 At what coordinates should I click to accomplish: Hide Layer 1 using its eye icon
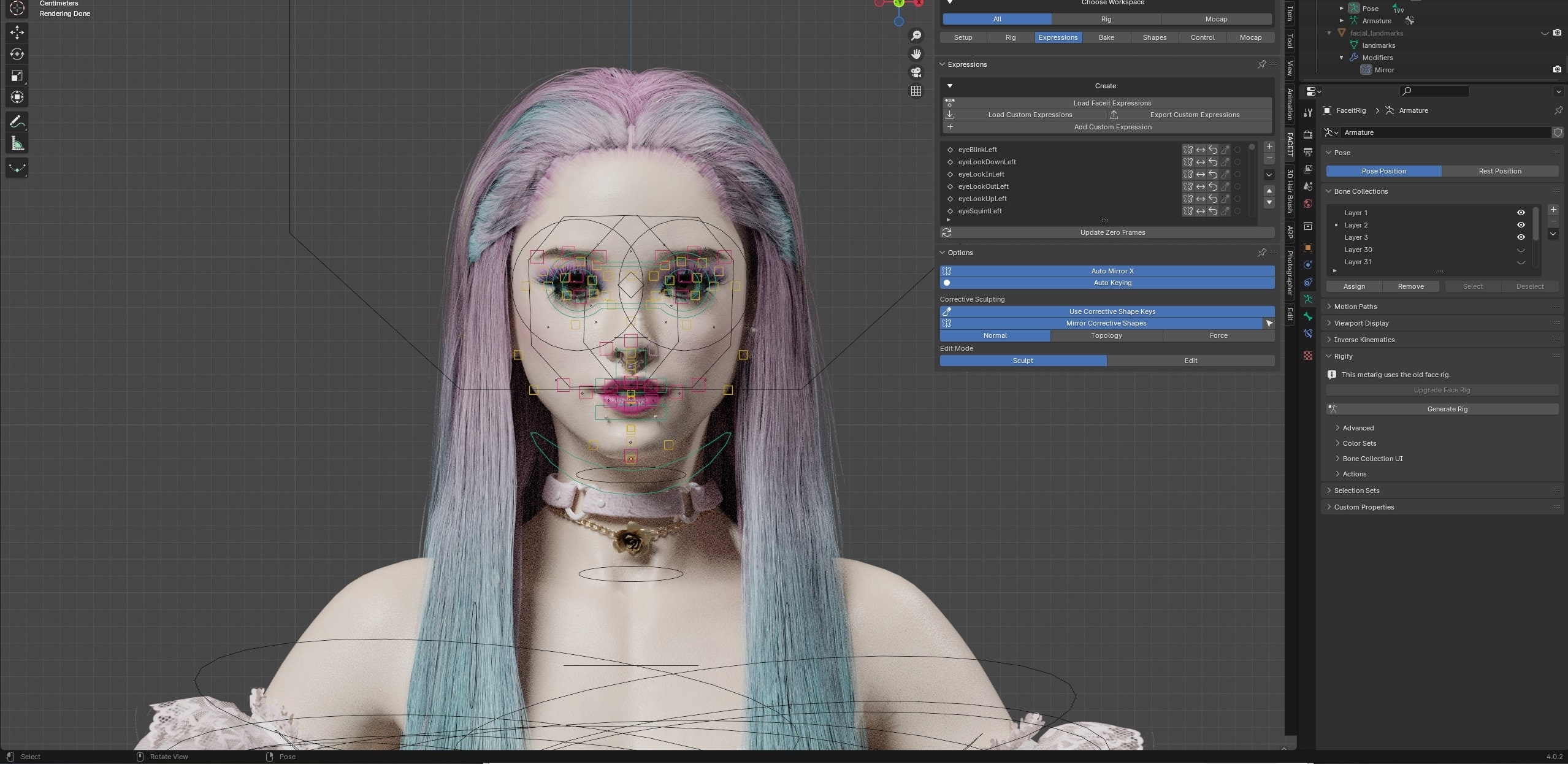click(x=1521, y=212)
